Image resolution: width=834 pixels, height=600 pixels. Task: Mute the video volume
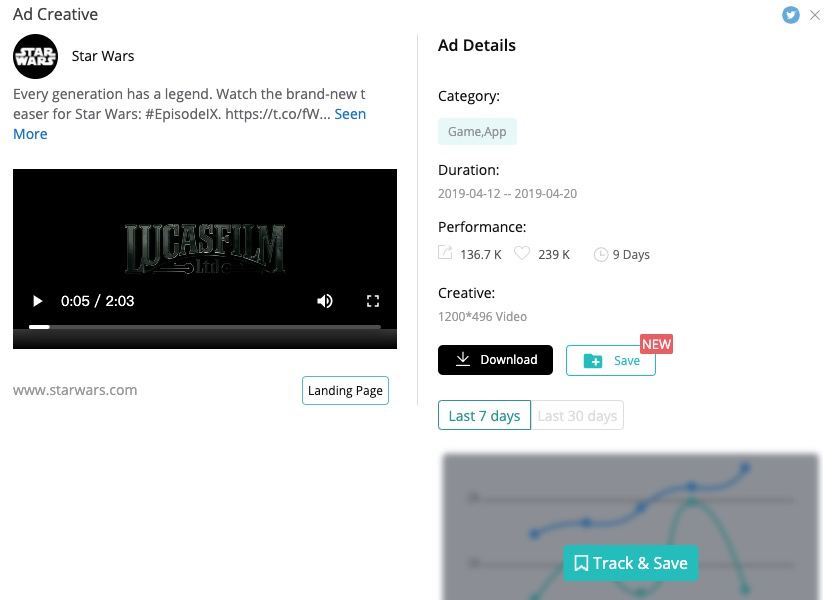tap(325, 301)
